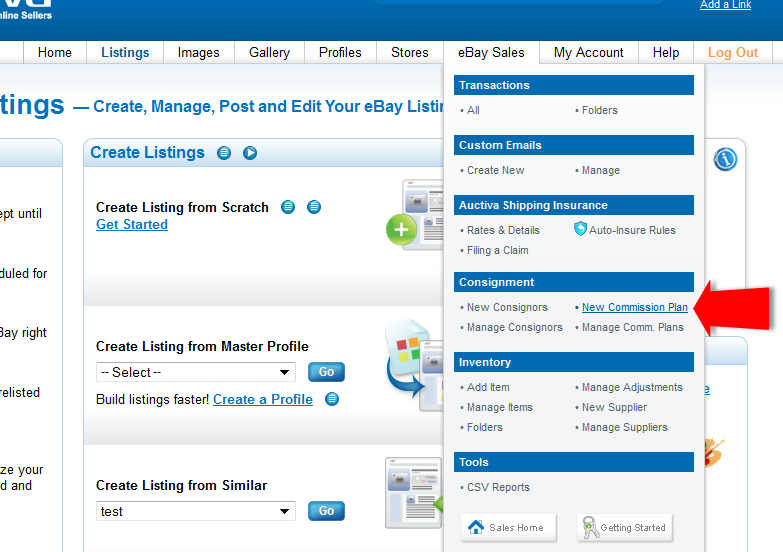Open Manage Comm. Plans
Screen dimensions: 783x552
point(633,327)
